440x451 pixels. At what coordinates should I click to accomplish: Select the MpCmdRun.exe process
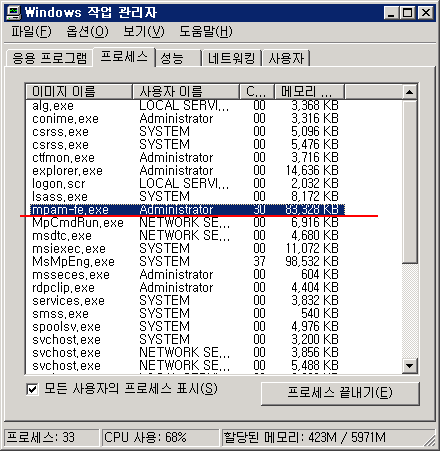185,223
